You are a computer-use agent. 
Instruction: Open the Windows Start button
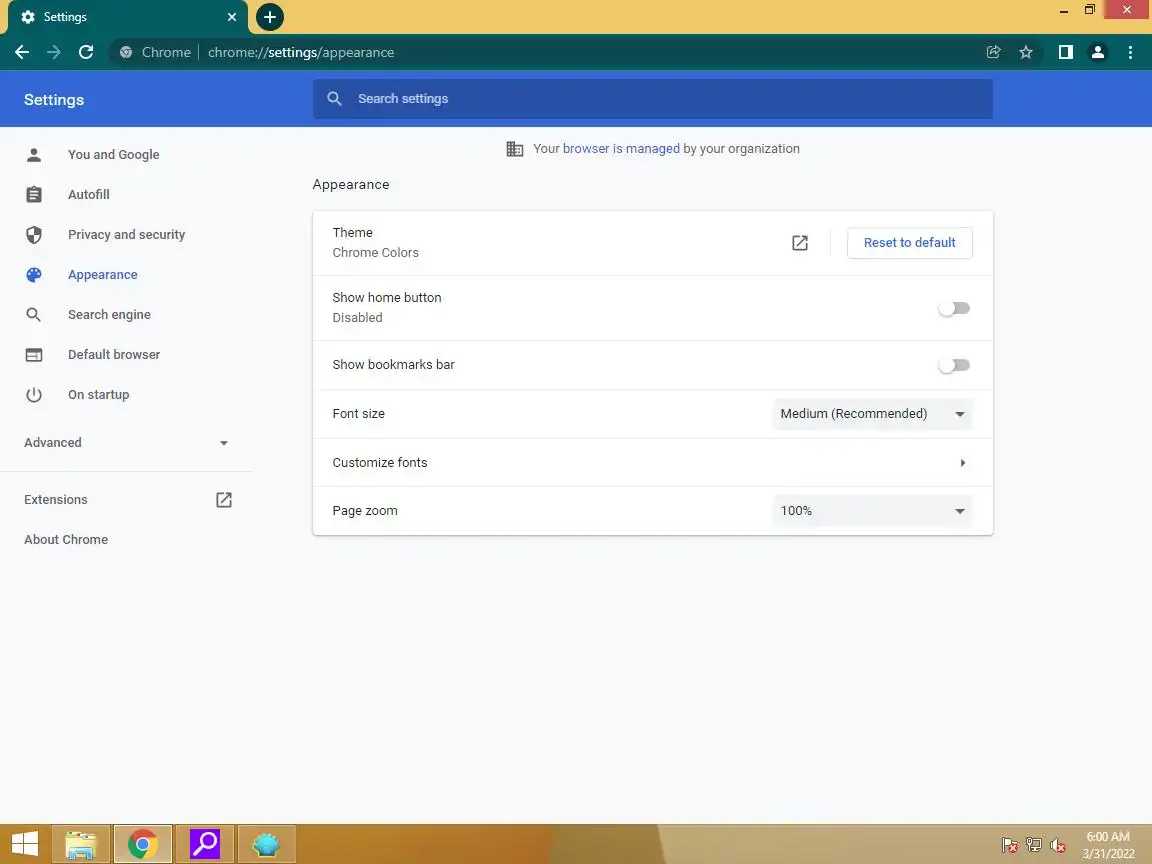[24, 844]
